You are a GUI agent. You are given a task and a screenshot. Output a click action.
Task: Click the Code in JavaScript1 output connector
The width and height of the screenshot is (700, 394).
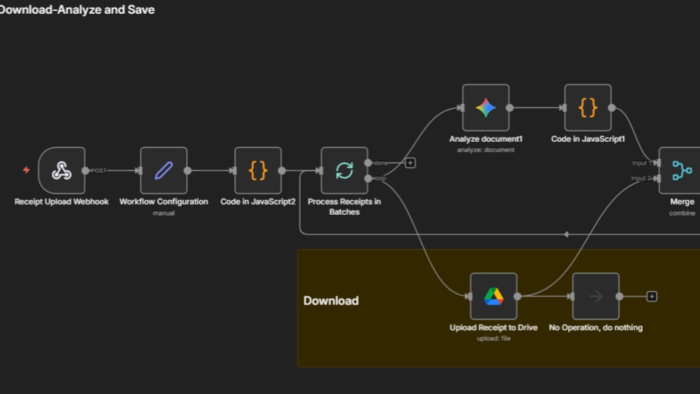point(612,108)
